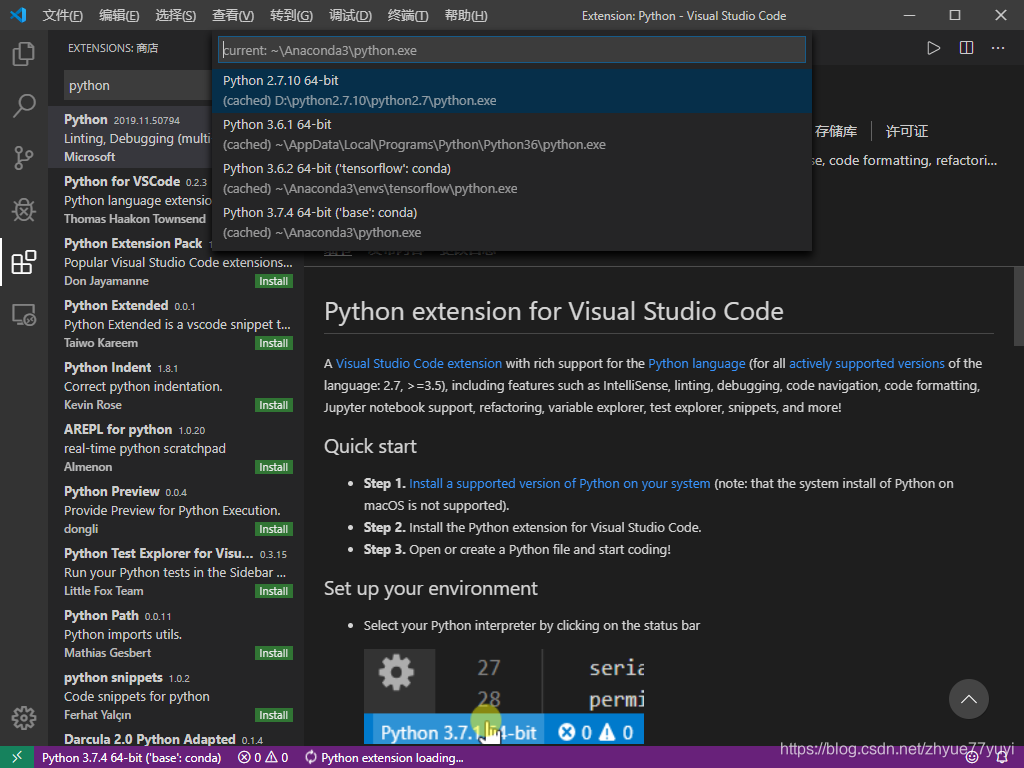Viewport: 1024px width, 768px height.
Task: Select the Extensions view icon
Action: coord(24,262)
